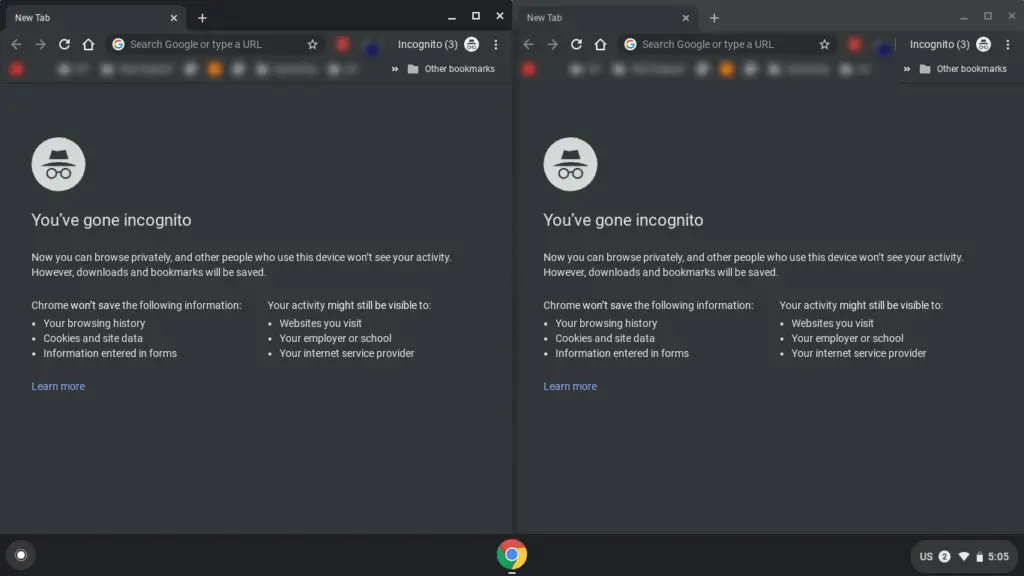Expand hidden bookmarks chevron in right window
This screenshot has width=1024, height=576.
point(906,69)
